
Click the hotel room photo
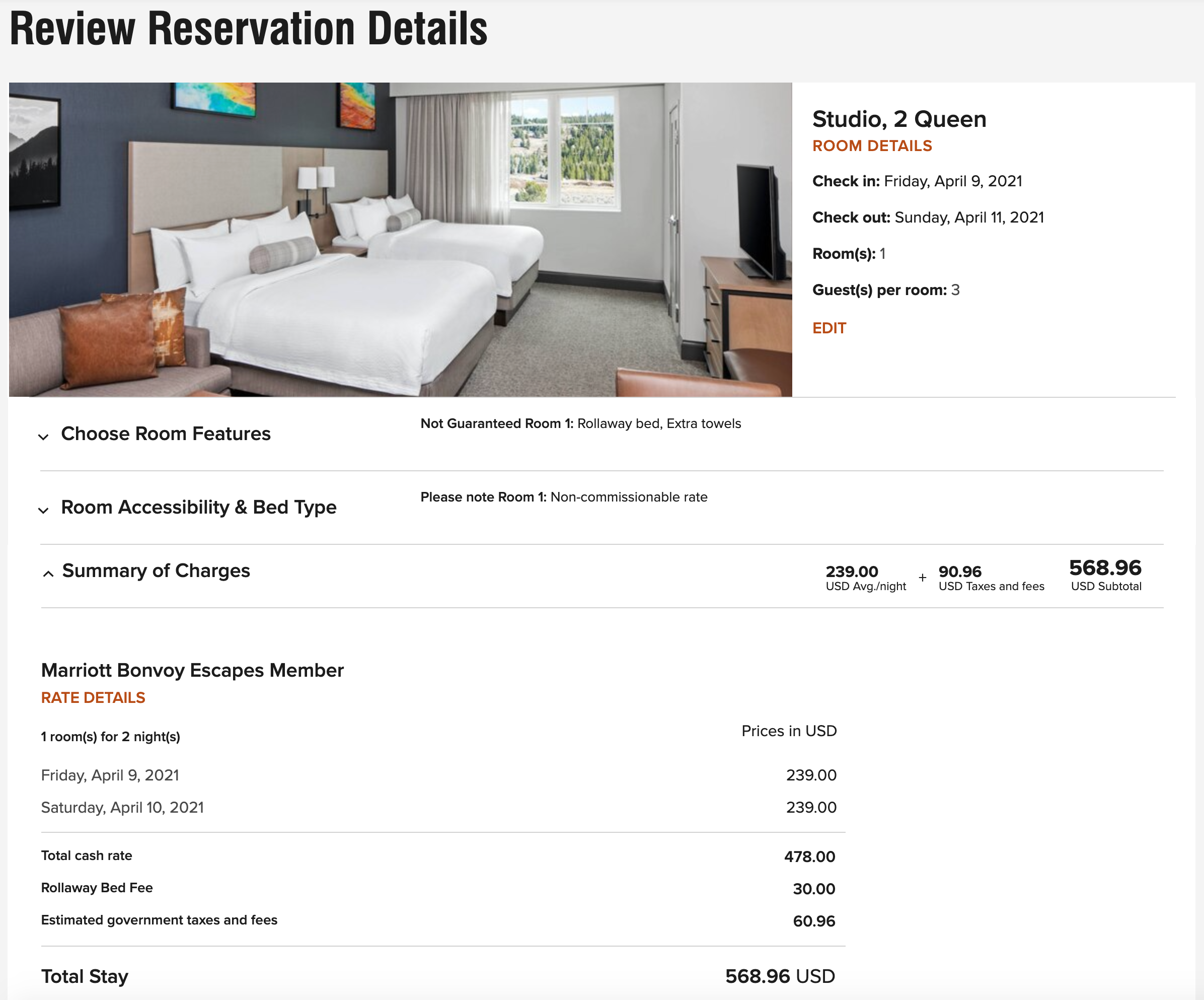(x=400, y=240)
